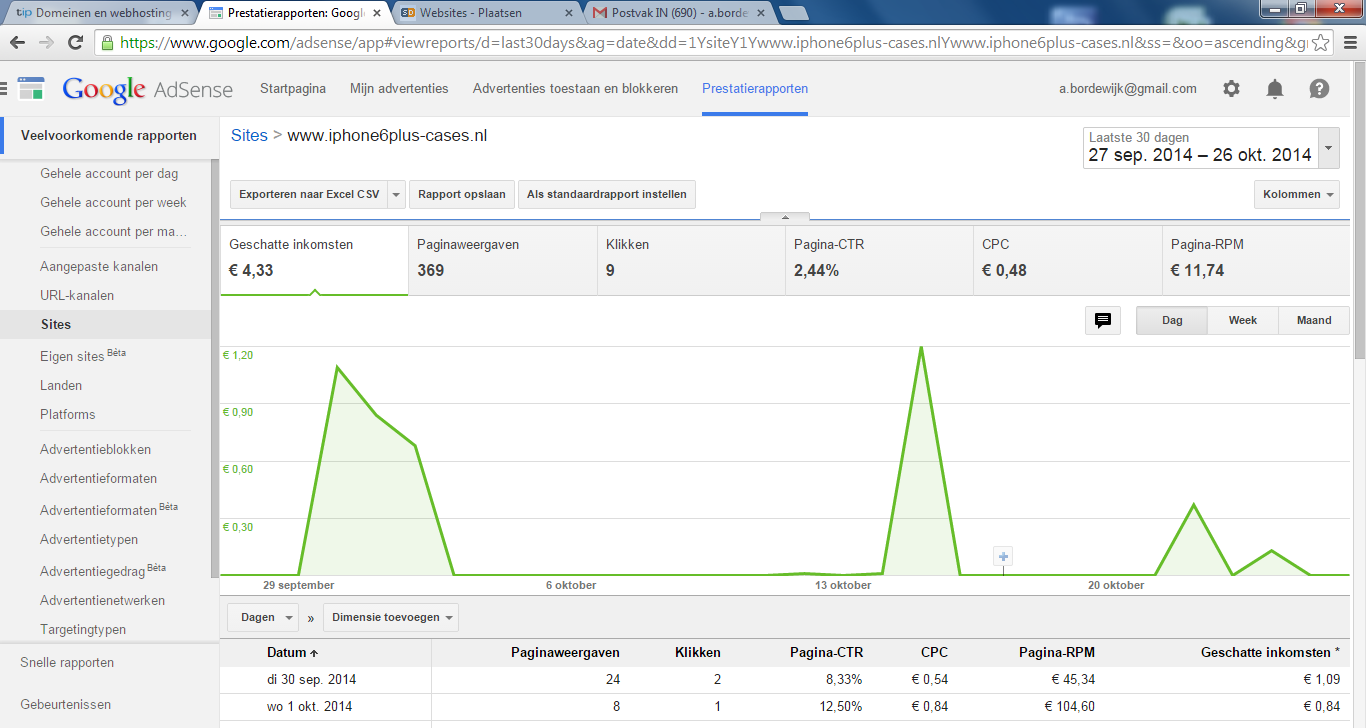This screenshot has width=1366, height=728.
Task: Click Als standaardrapport instellen
Action: pos(607,194)
